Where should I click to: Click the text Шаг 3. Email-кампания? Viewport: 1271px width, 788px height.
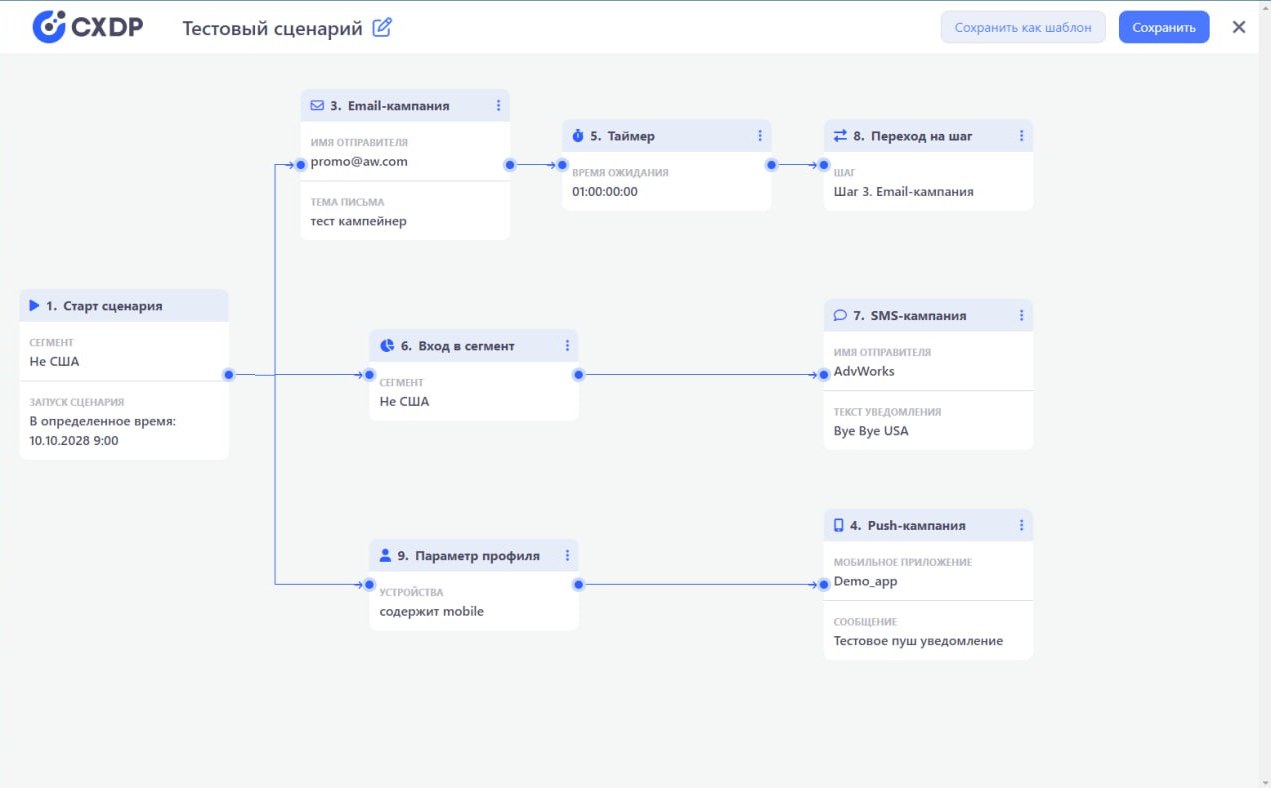click(x=904, y=191)
